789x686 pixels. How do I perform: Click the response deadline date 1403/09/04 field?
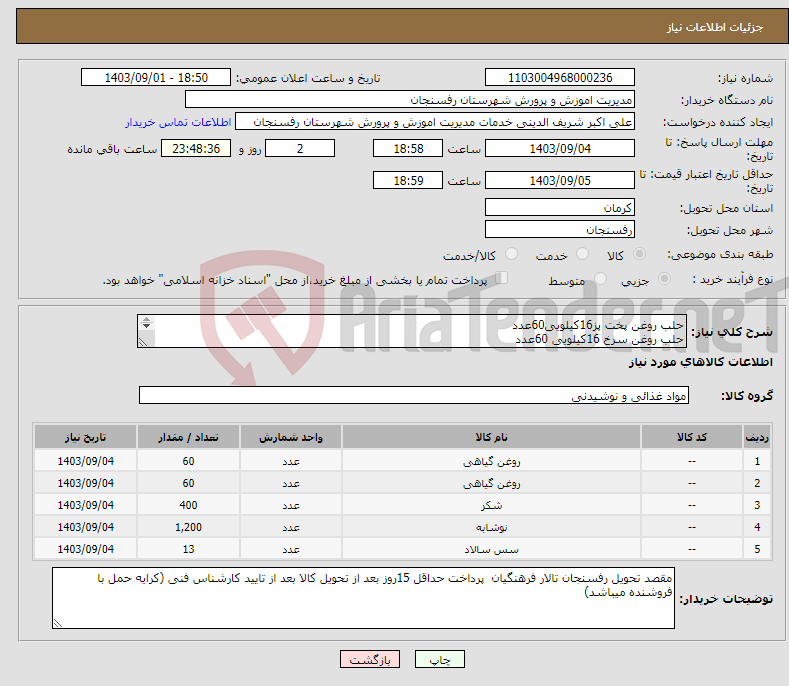[x=560, y=148]
